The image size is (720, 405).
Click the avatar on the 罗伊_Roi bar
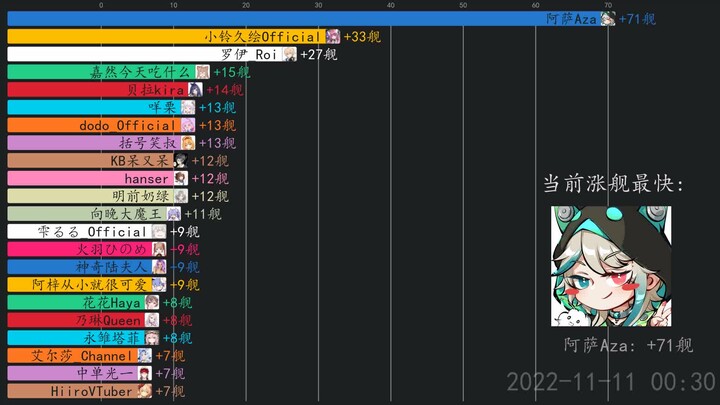289,54
